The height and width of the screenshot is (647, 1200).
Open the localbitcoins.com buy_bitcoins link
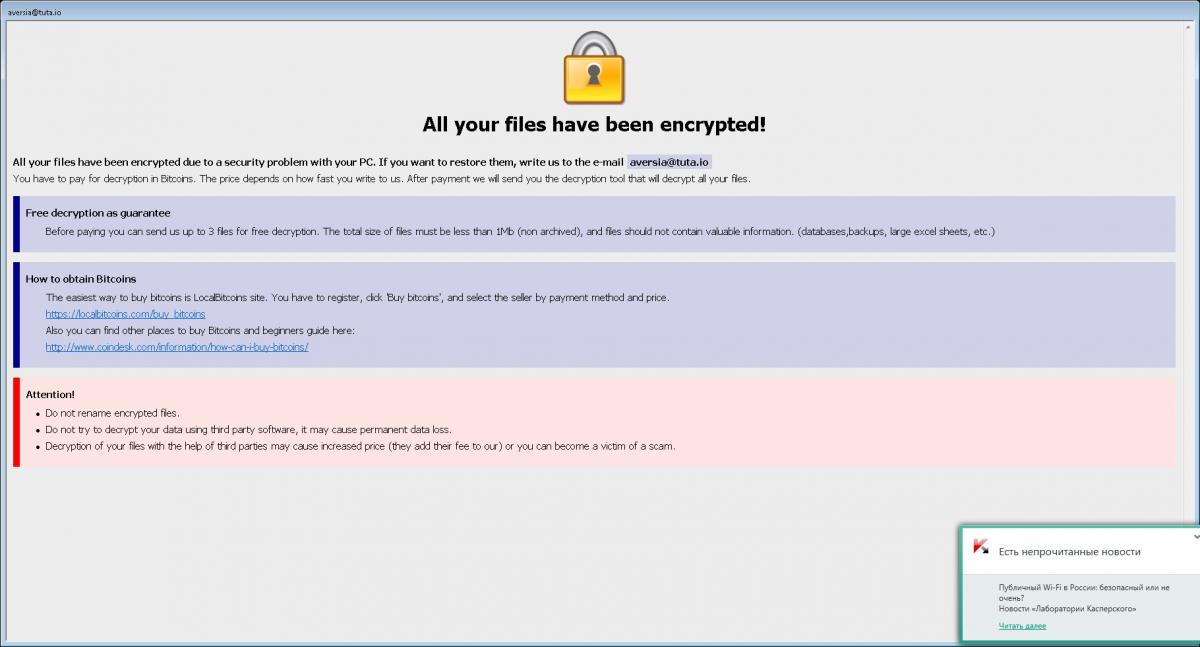pos(125,314)
